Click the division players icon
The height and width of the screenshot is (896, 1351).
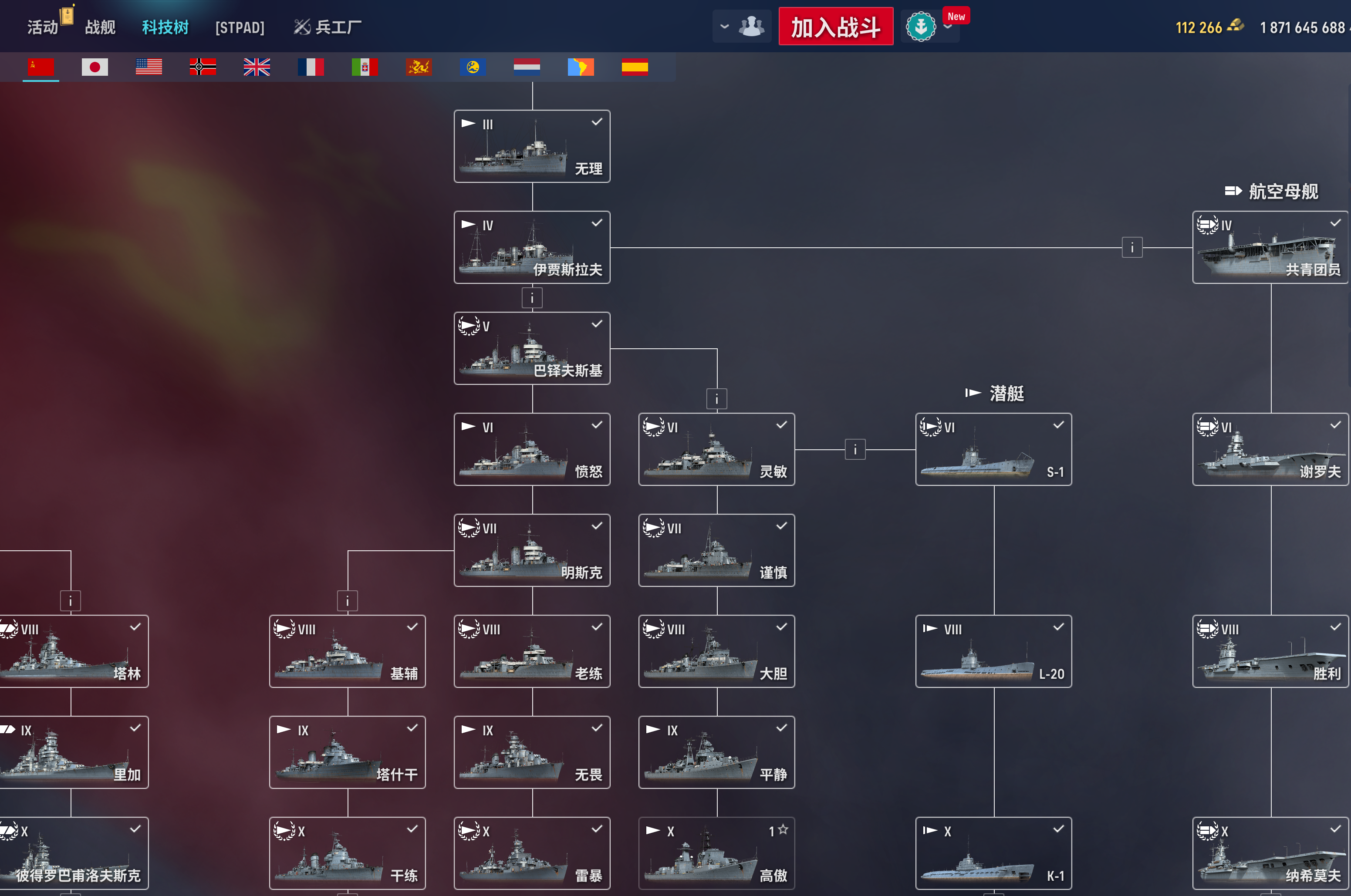tap(751, 26)
